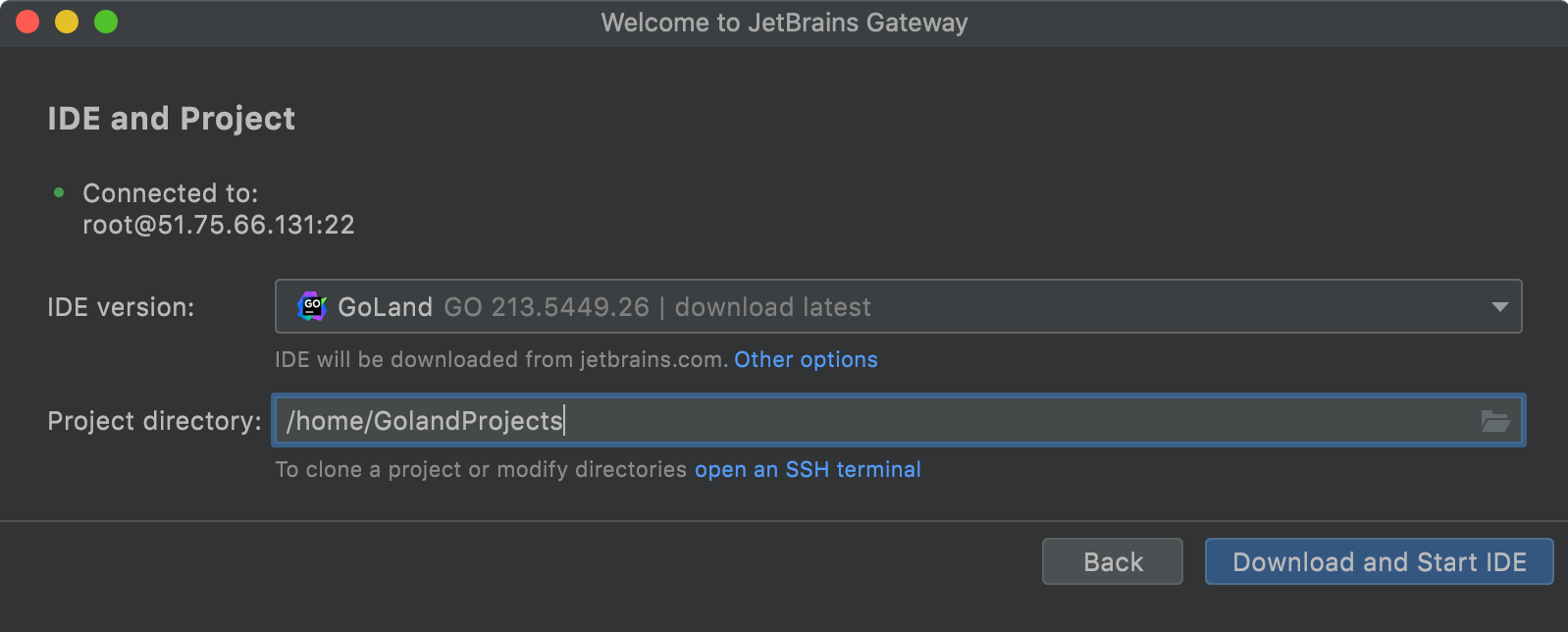Click the Welcome to JetBrains Gateway title
The height and width of the screenshot is (632, 1568).
click(x=784, y=22)
